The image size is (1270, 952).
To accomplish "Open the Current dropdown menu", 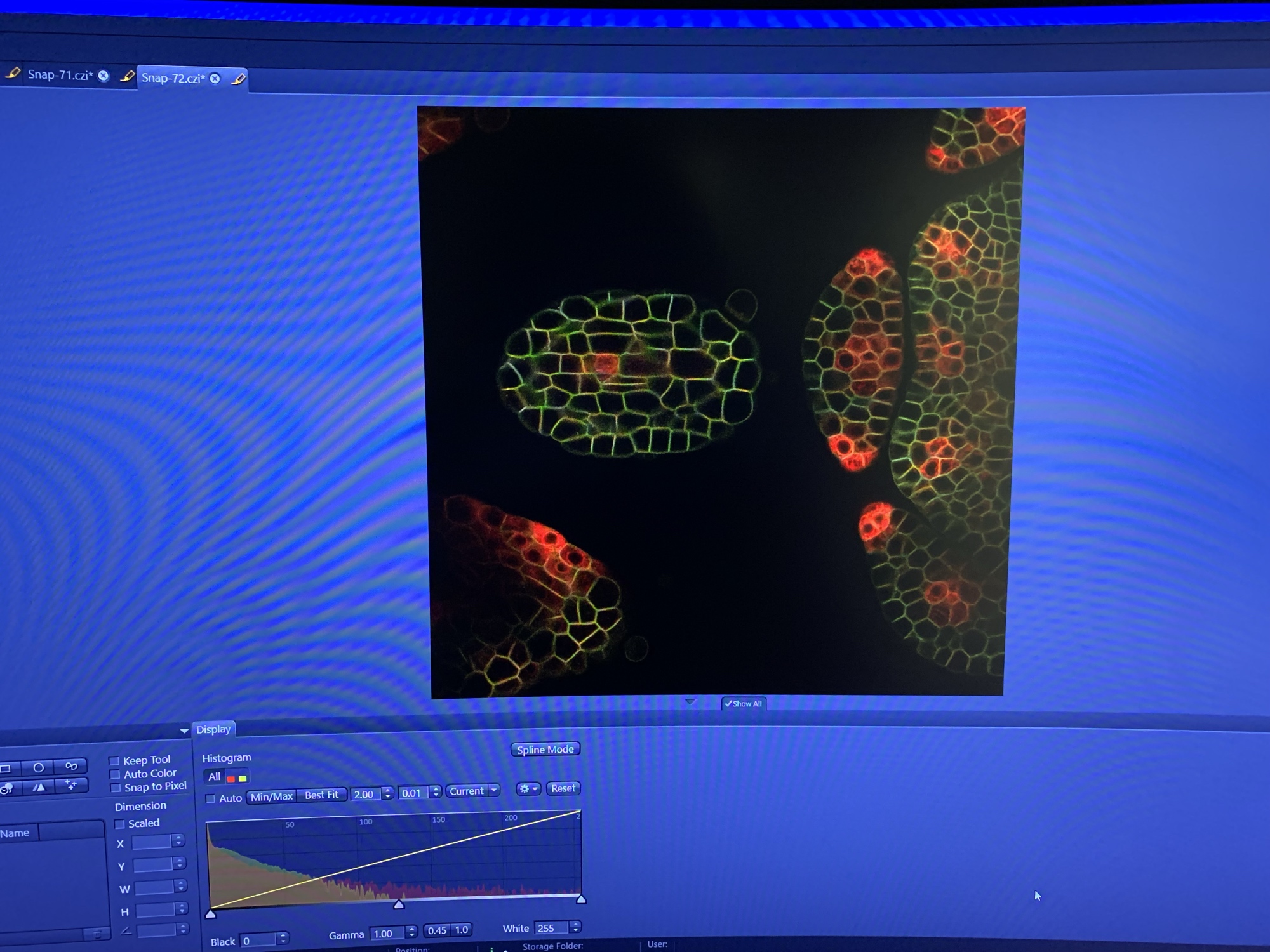I will tap(473, 791).
